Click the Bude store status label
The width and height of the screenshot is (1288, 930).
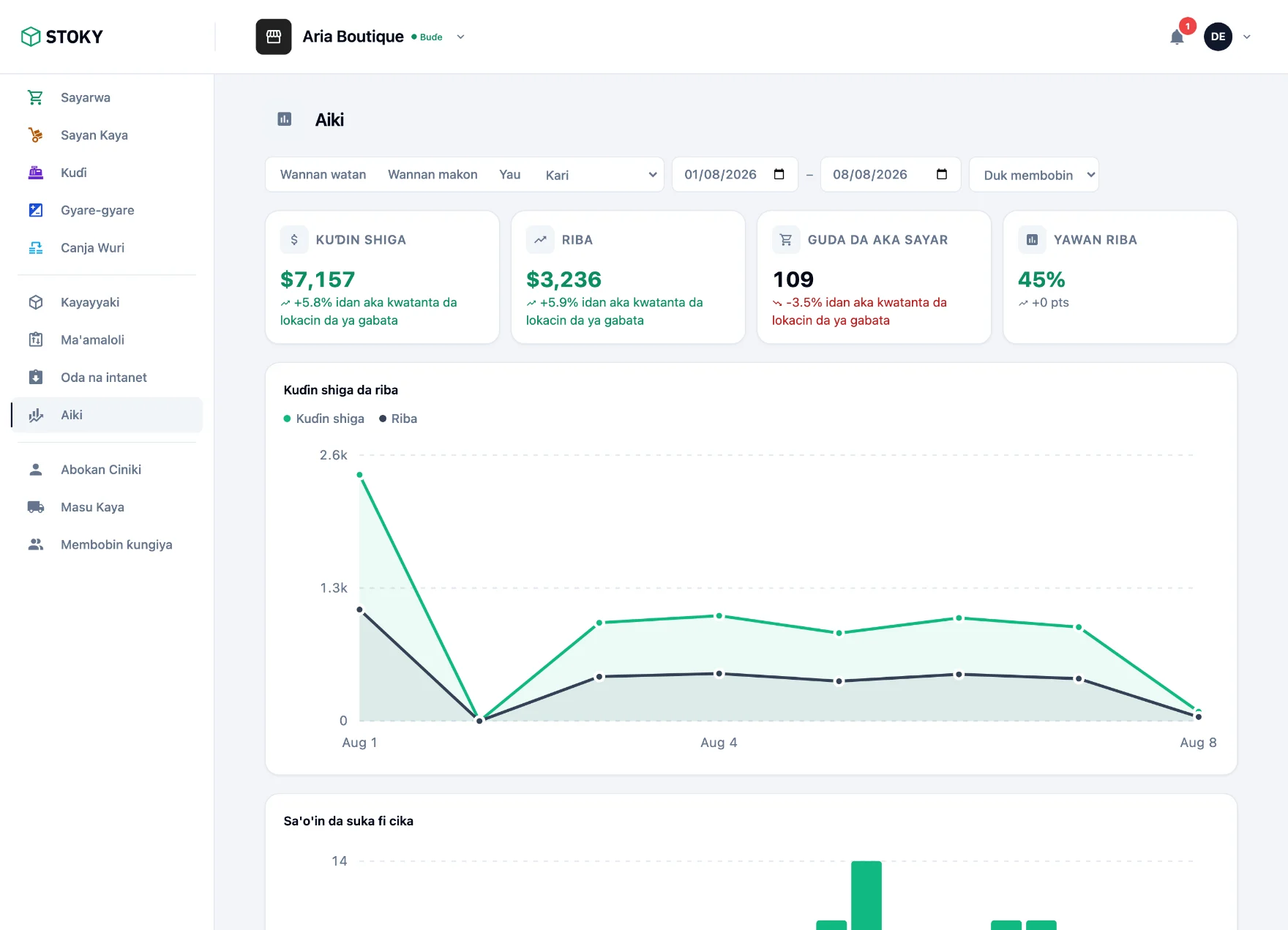(x=431, y=37)
